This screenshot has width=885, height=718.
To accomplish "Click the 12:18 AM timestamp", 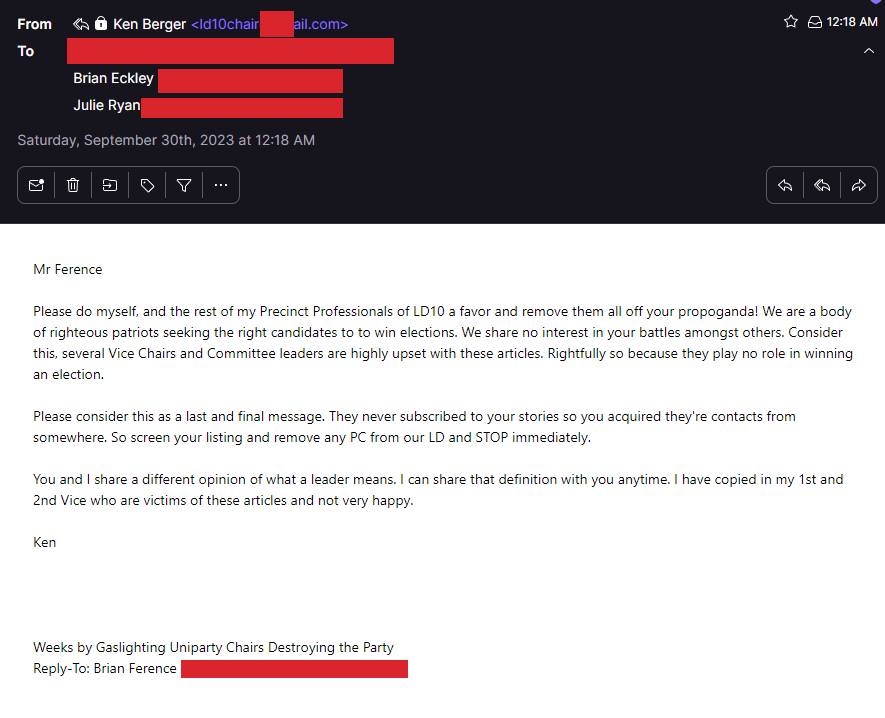I will 853,22.
